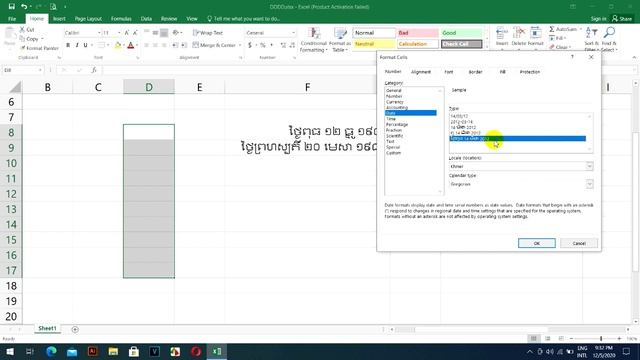Screen dimensions: 640x360
Task: Open the font size dropdown showing 11
Action: click(119, 33)
